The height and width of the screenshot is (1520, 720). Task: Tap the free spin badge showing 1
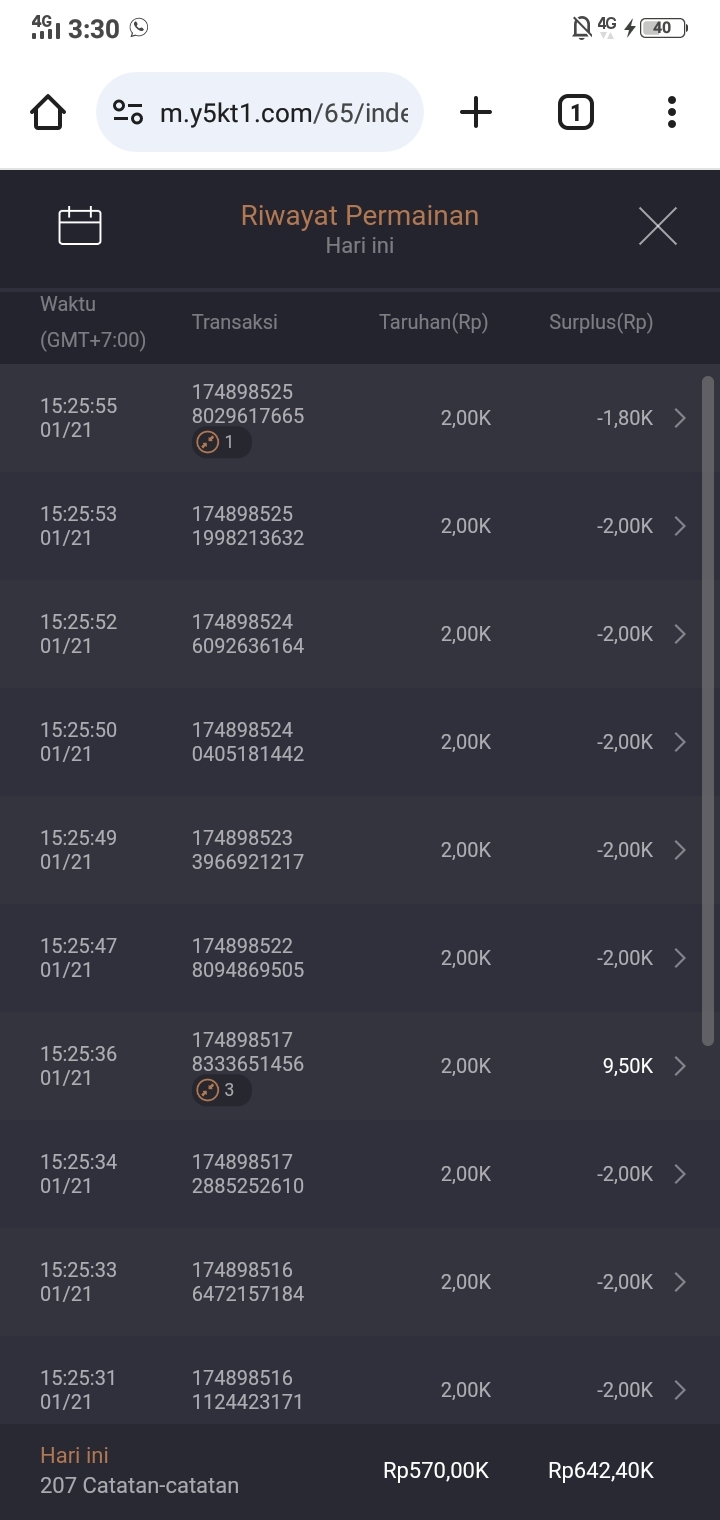pos(221,442)
